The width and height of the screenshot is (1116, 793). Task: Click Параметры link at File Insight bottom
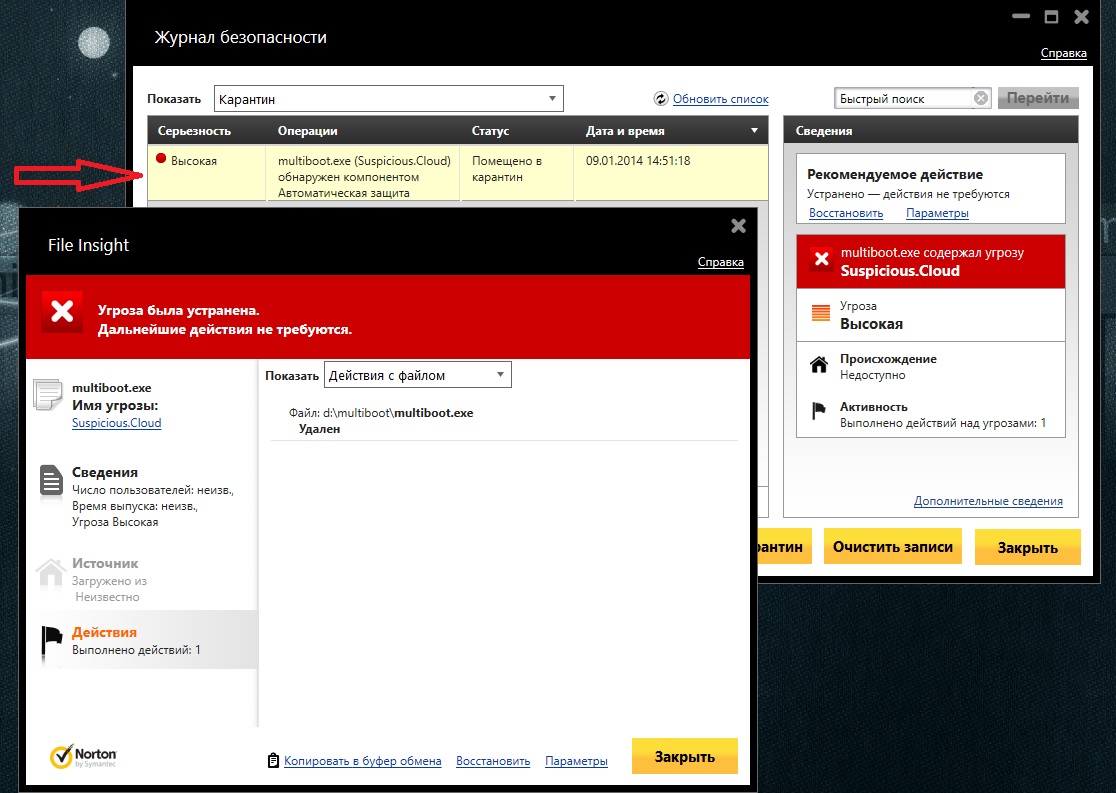tap(576, 761)
